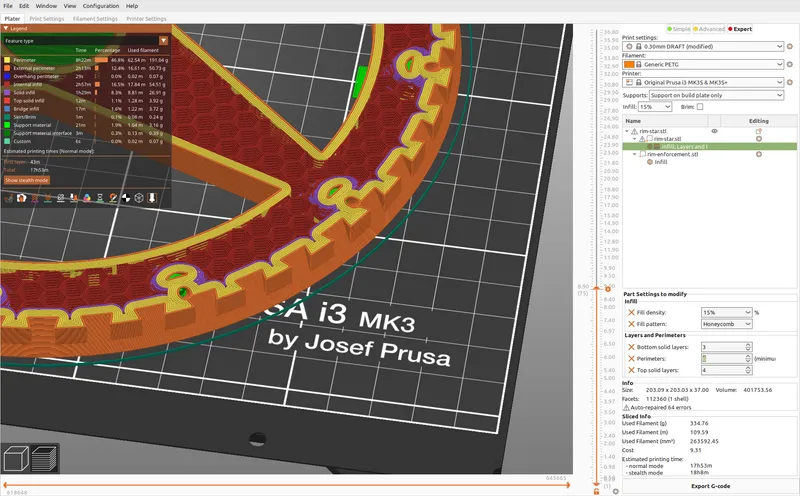
Task: Toggle Tool marker arrow icon
Action: click(x=152, y=198)
